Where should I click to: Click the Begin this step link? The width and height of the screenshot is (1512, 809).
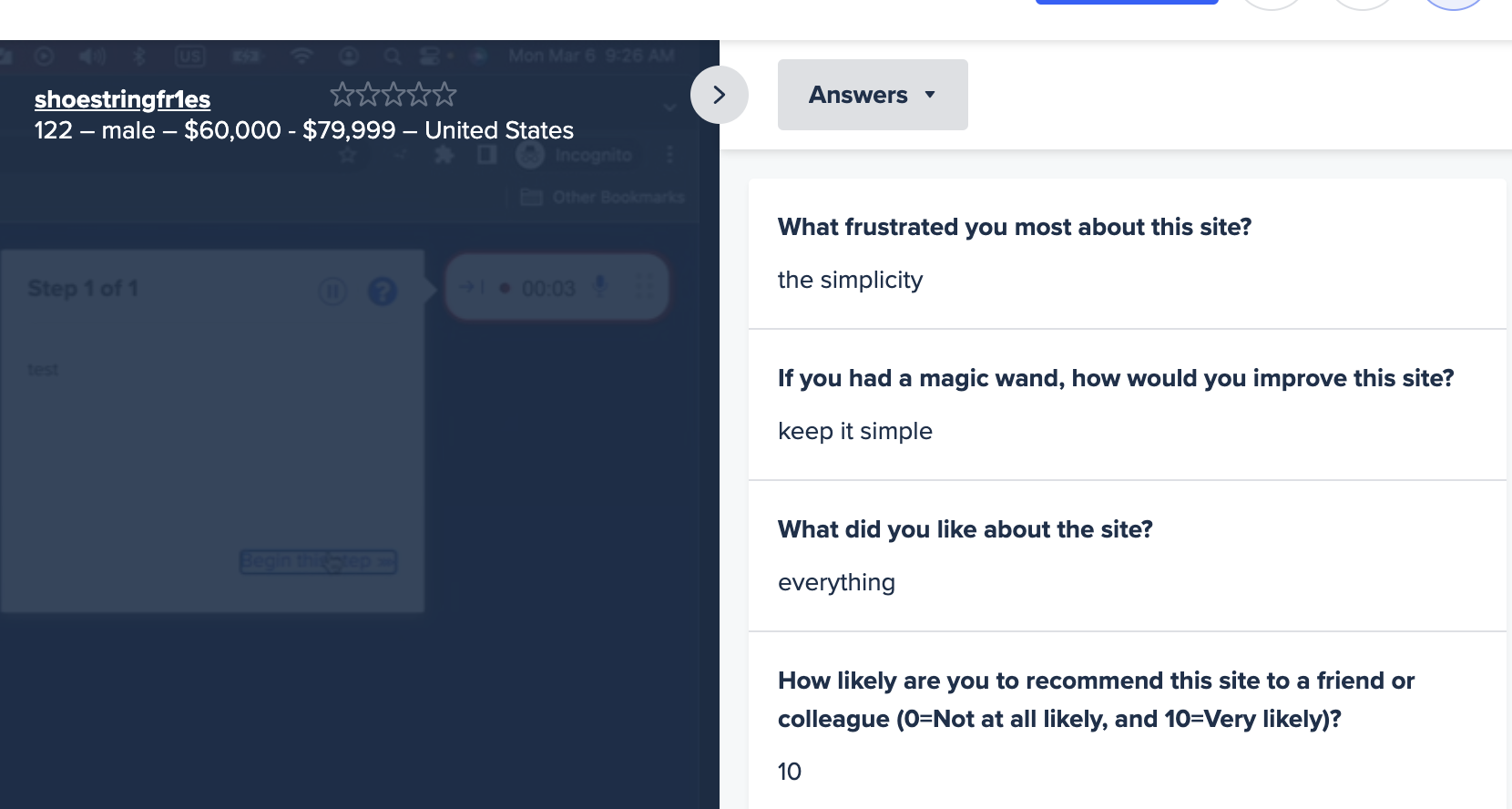(318, 561)
